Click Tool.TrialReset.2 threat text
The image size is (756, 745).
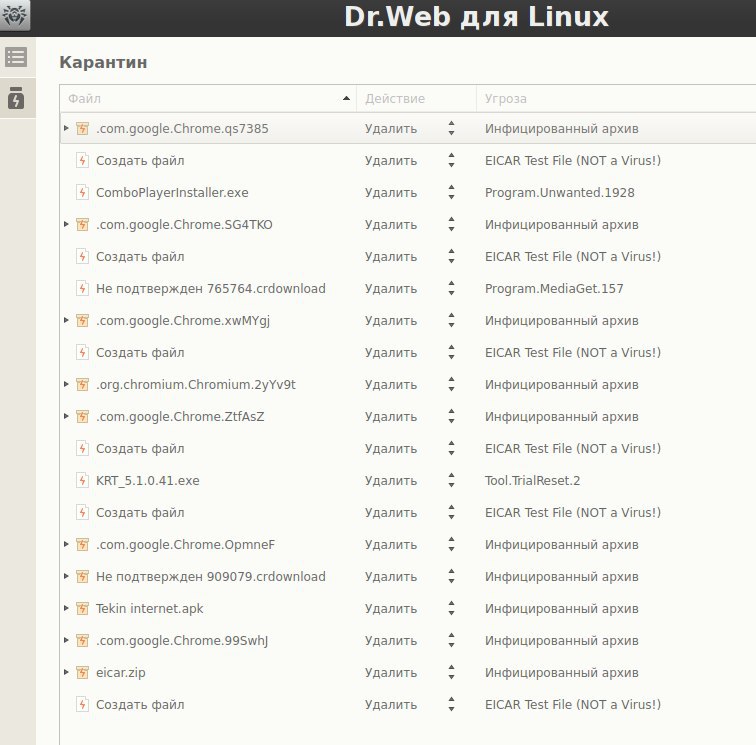click(x=532, y=480)
